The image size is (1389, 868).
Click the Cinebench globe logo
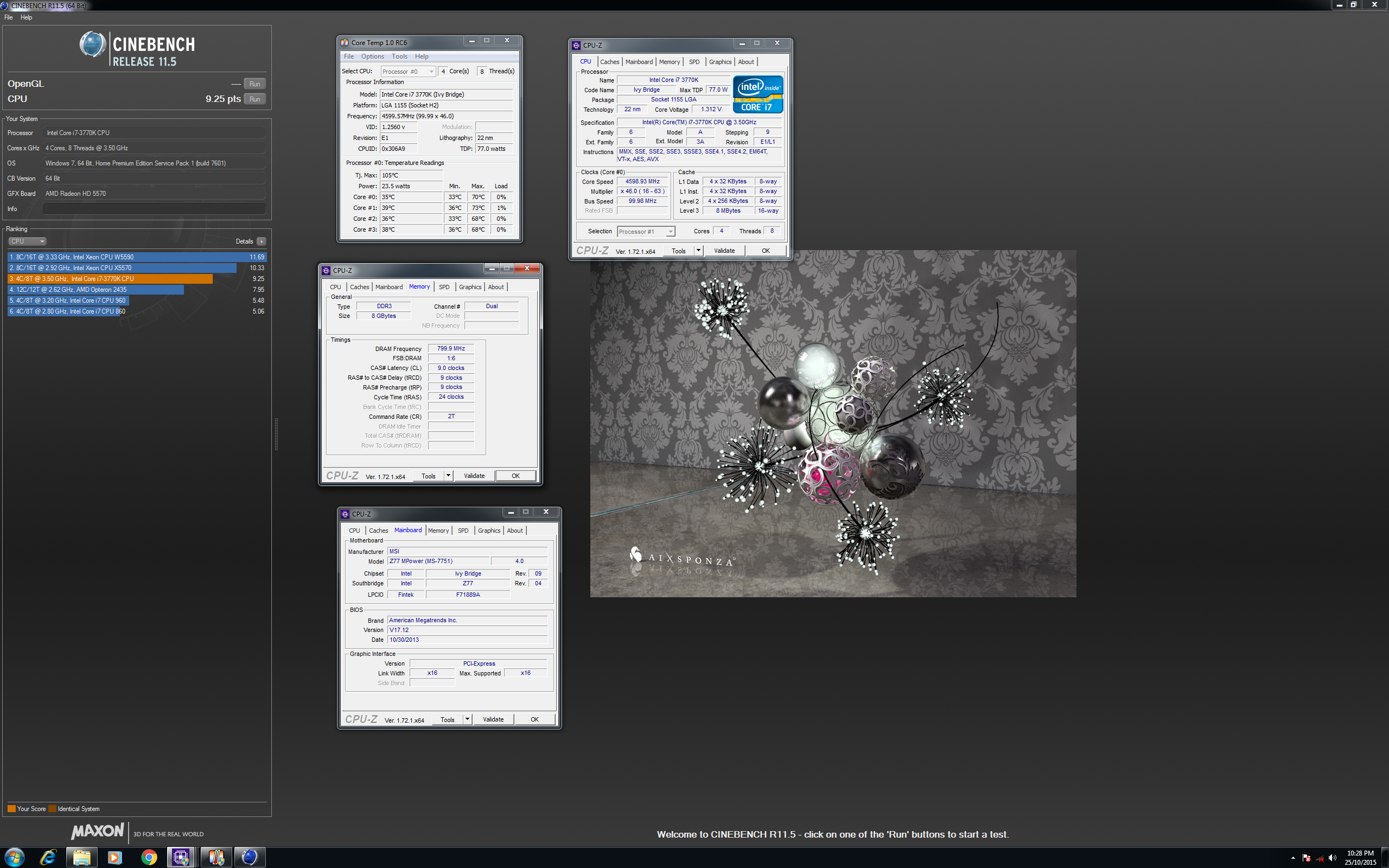click(92, 45)
